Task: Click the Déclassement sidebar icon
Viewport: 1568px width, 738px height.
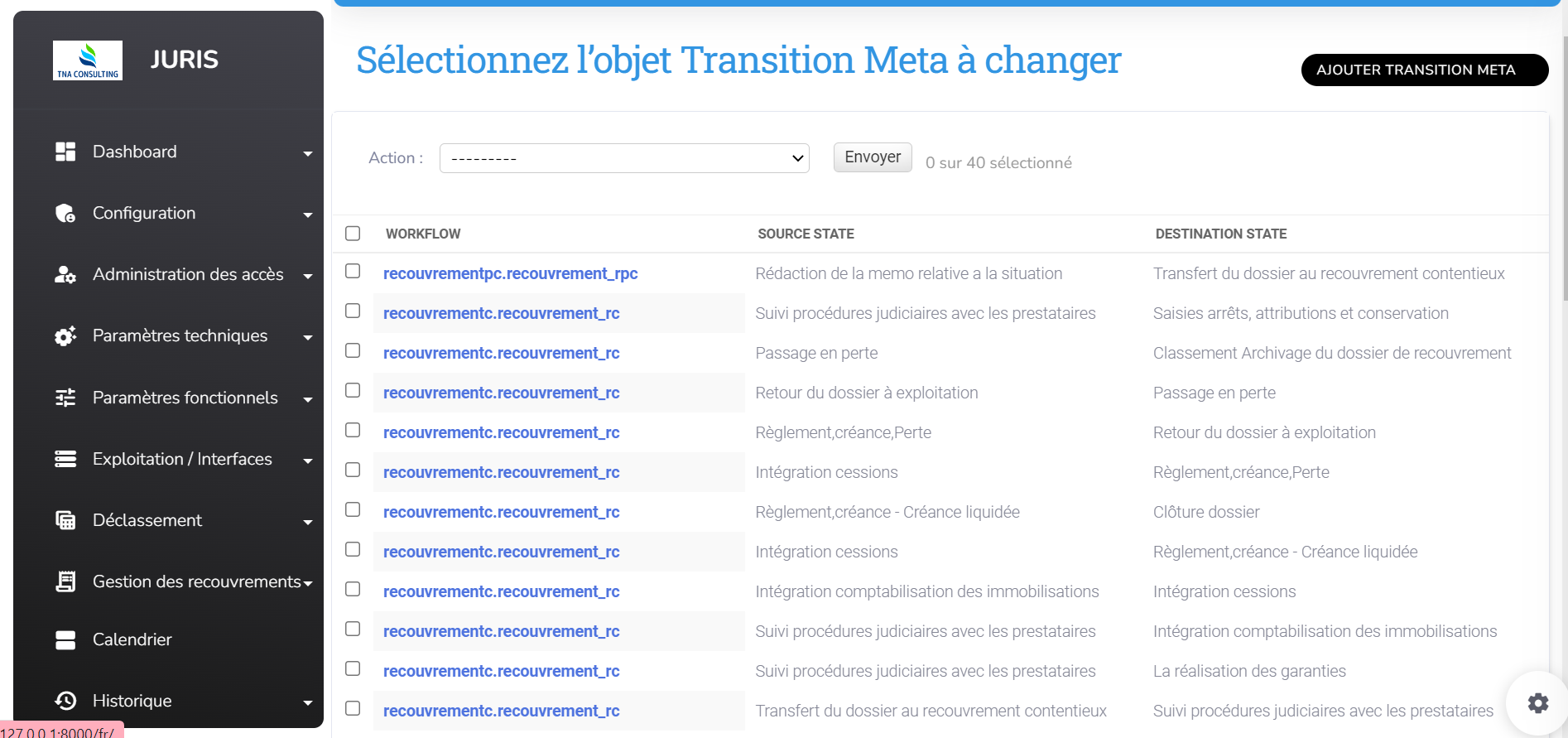Action: click(65, 520)
